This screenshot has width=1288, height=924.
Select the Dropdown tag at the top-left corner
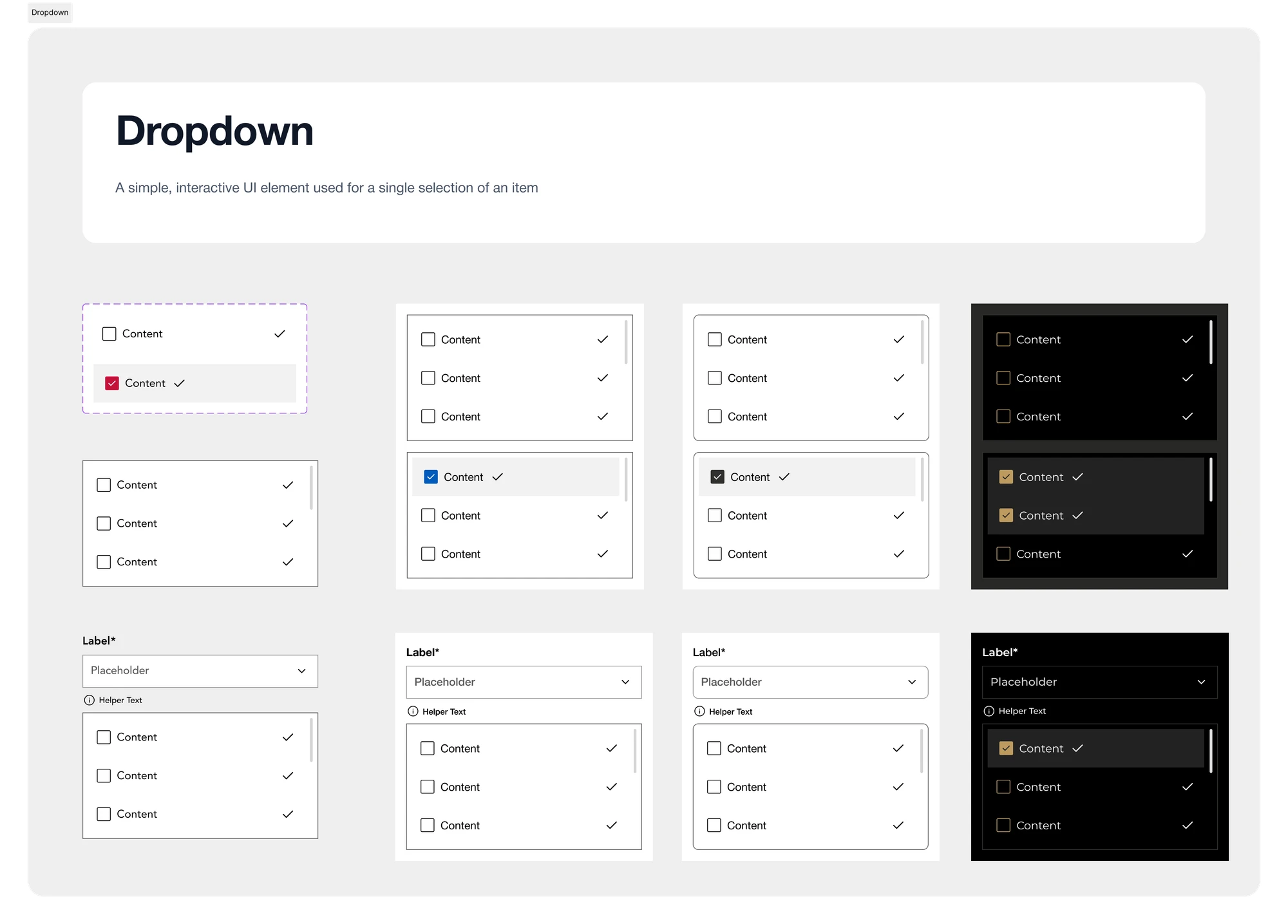tap(50, 12)
